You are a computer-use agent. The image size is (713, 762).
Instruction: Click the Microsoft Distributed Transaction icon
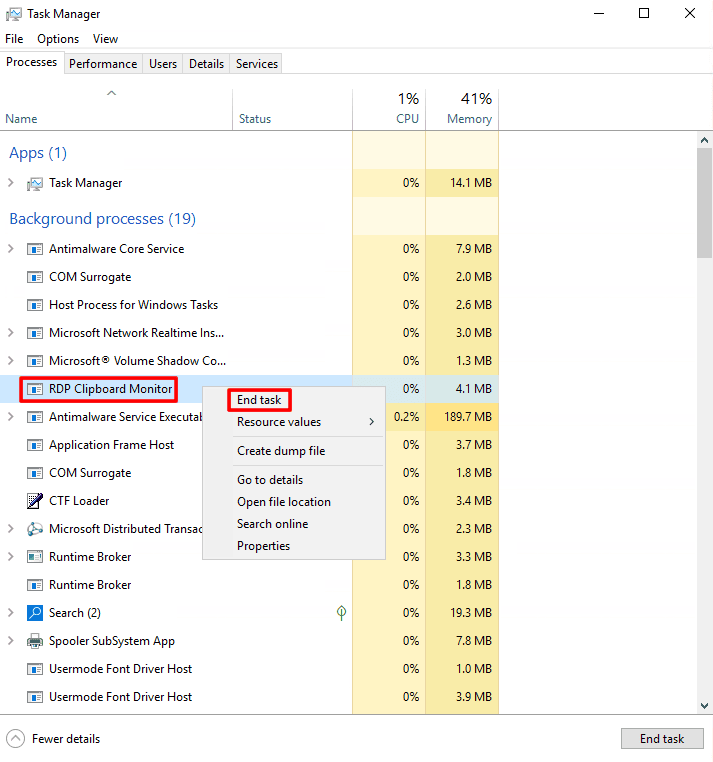click(x=35, y=529)
